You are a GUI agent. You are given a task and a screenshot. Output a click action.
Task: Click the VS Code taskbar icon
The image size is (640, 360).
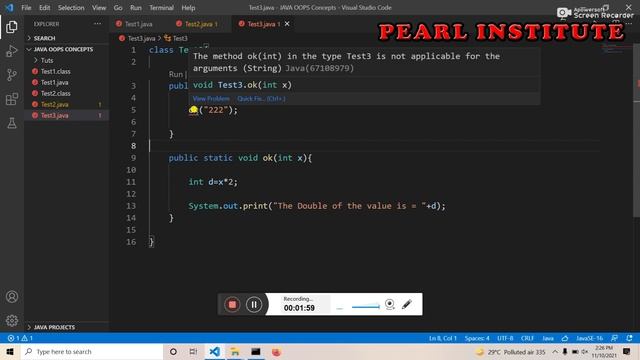tap(214, 352)
